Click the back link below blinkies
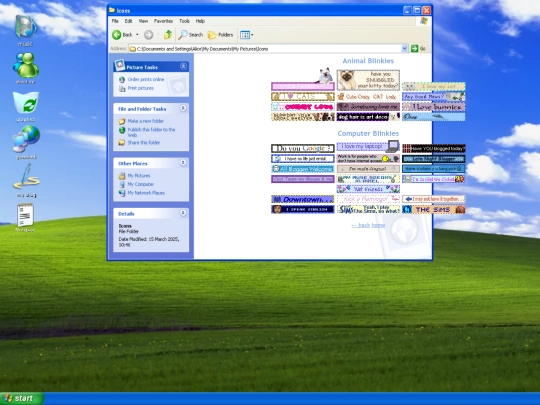 361,225
